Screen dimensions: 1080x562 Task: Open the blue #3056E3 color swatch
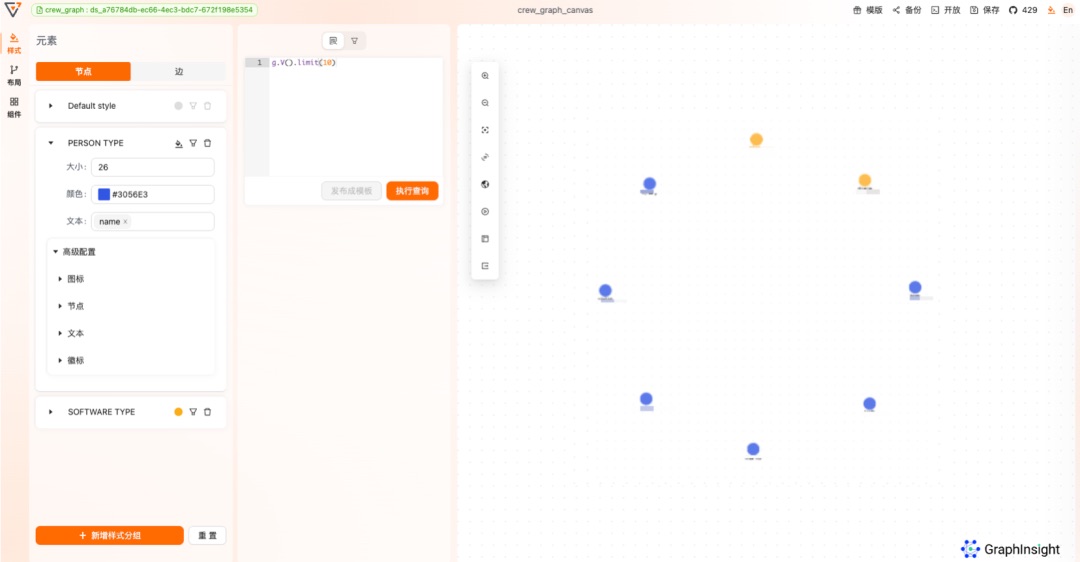104,194
